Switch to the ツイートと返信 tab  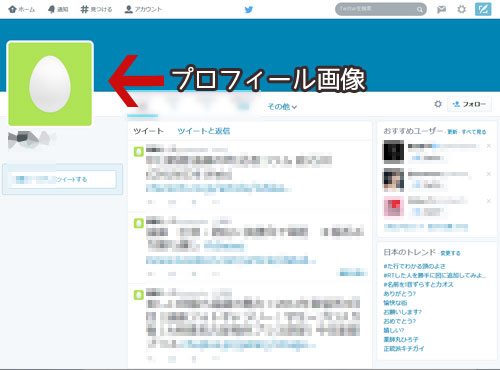coord(204,131)
